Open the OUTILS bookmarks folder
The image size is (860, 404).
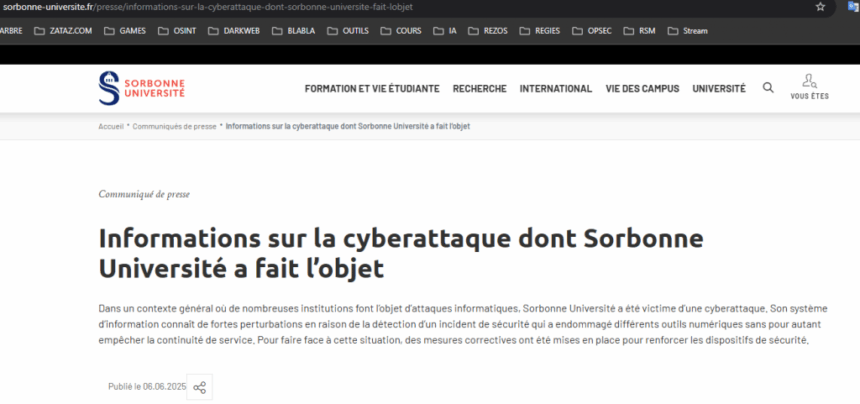pos(348,31)
